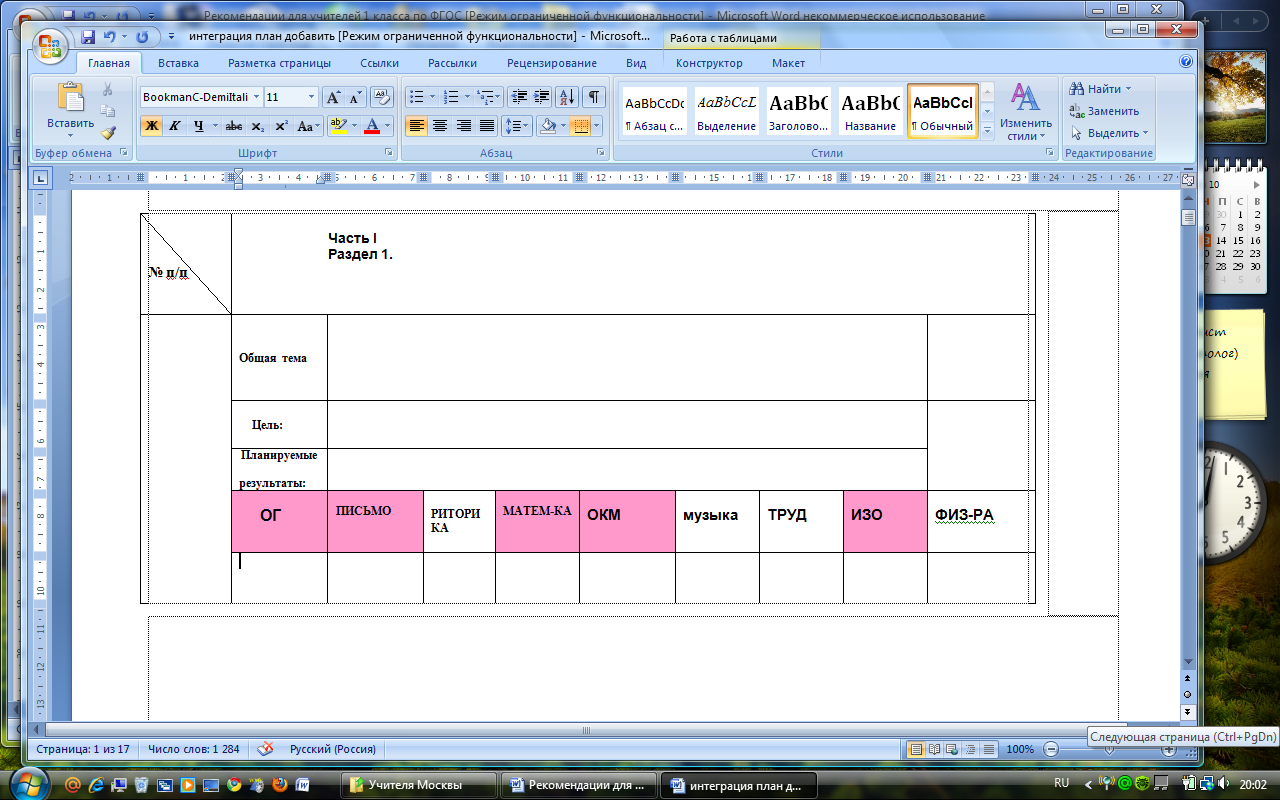Open the Вставка ribbon tab
This screenshot has height=800, width=1280.
coord(178,63)
